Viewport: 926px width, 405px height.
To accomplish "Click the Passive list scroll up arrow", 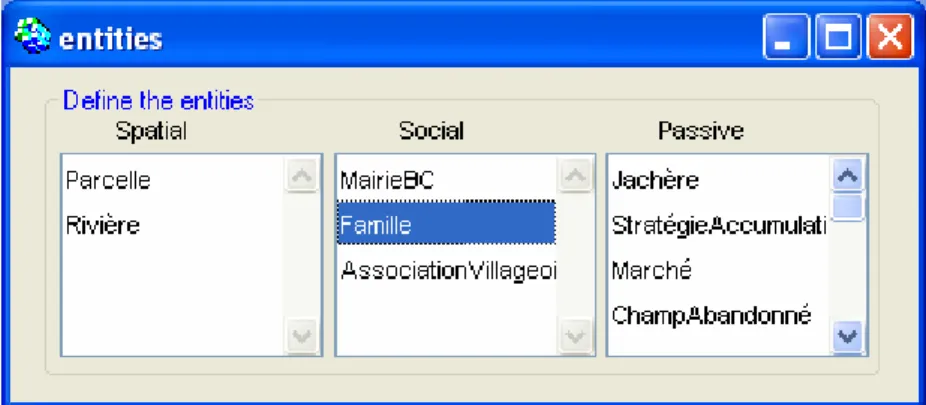I will (848, 175).
